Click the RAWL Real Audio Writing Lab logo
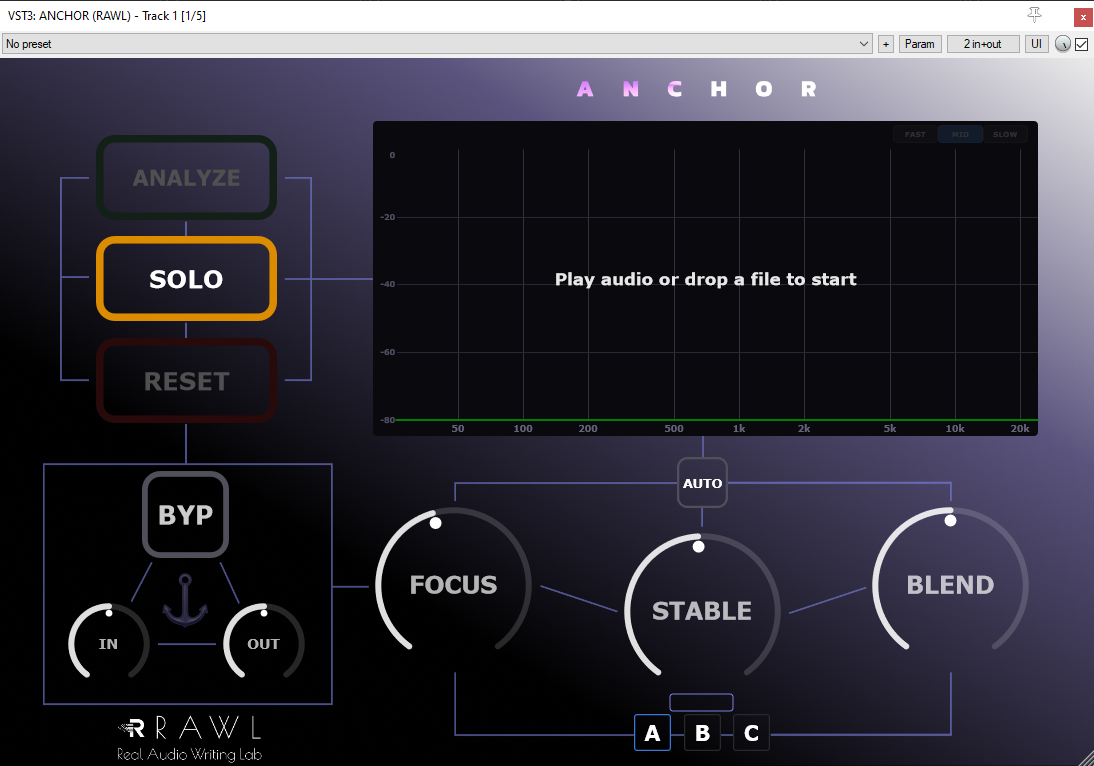 coord(190,738)
